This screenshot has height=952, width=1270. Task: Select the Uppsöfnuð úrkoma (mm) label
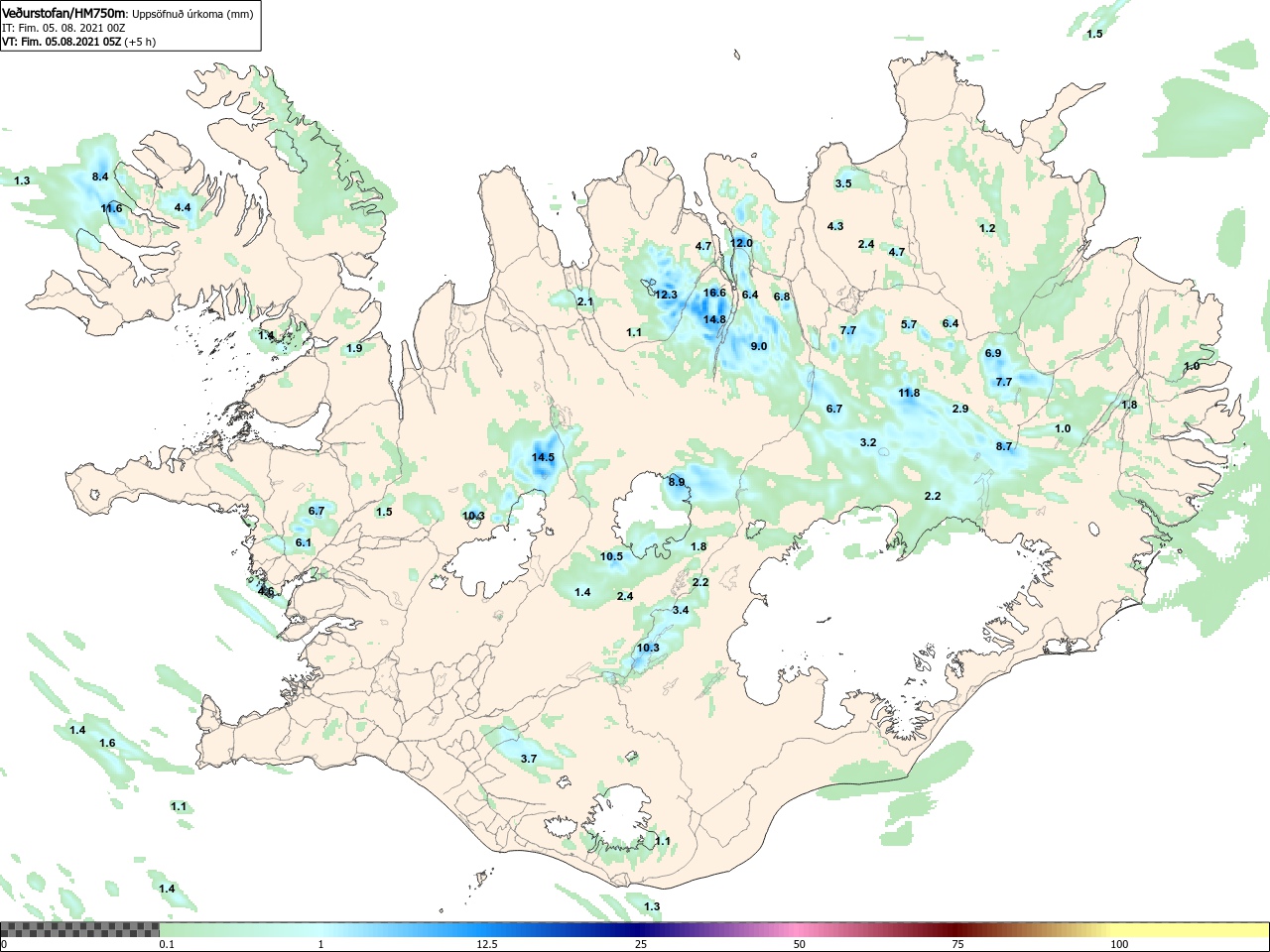tap(192, 14)
